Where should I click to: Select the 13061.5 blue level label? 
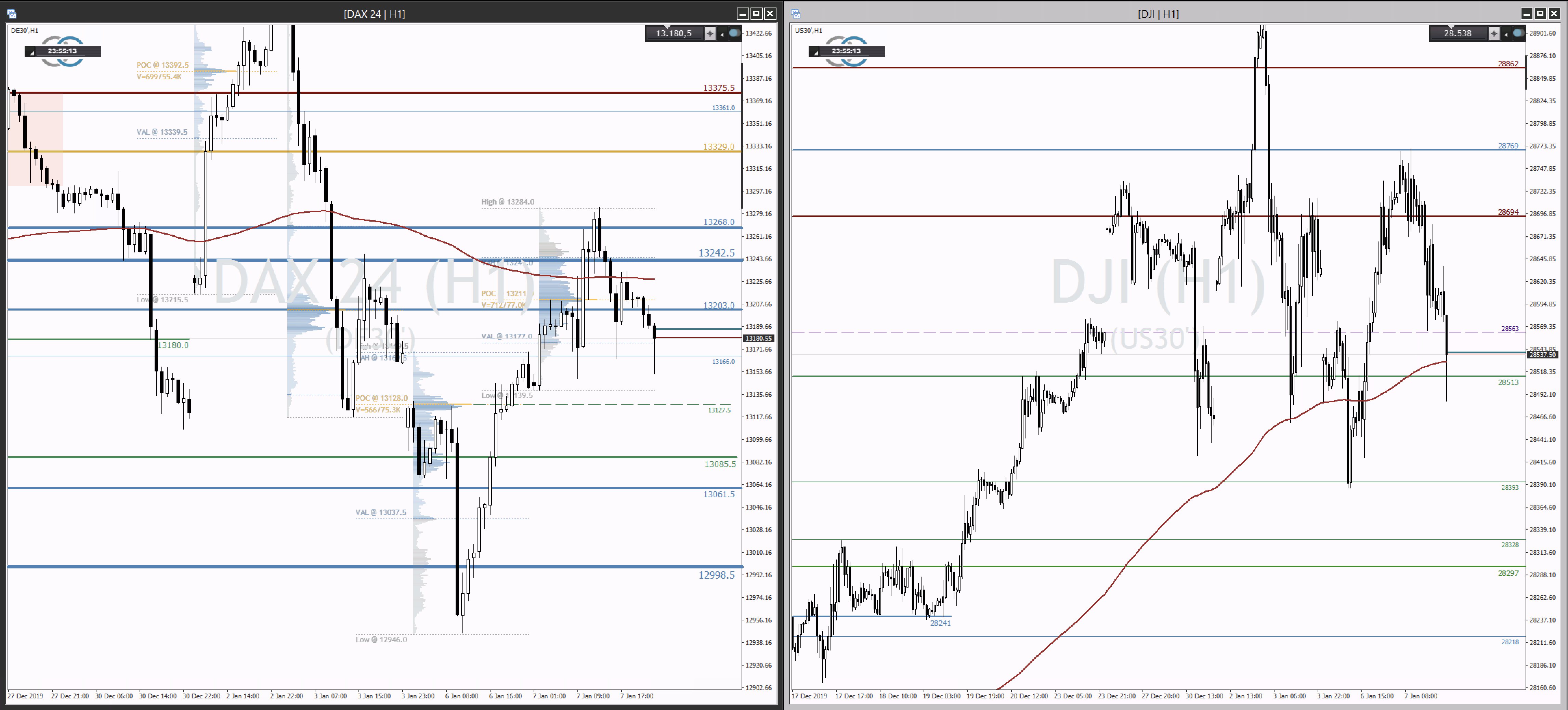(718, 494)
